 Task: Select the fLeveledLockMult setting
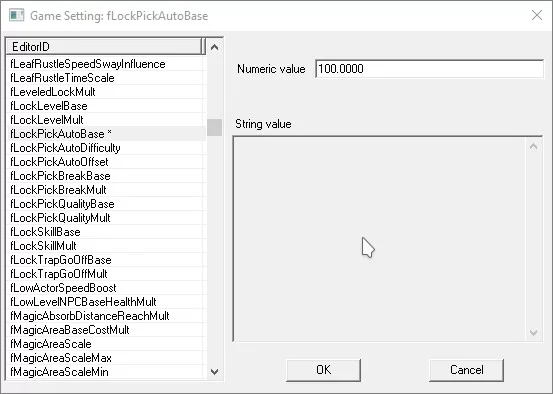pos(106,92)
